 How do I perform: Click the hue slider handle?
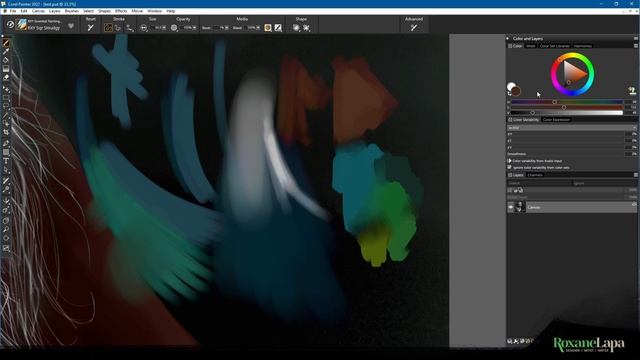pyautogui.click(x=554, y=102)
